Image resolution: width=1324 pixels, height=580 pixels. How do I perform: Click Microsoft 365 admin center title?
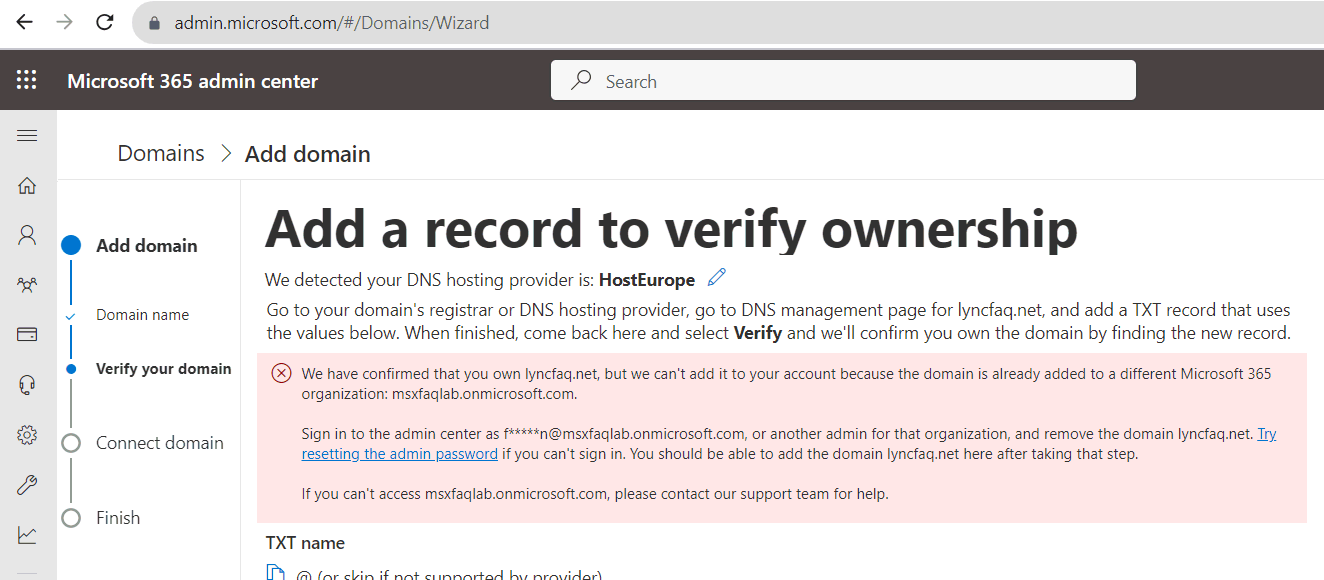192,81
